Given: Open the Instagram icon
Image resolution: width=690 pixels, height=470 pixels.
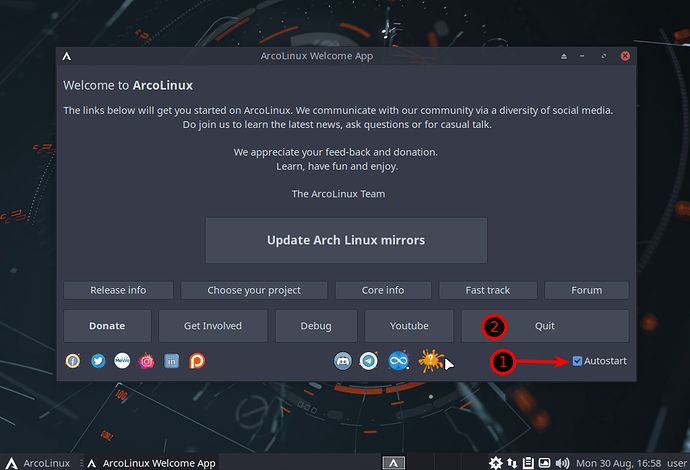Looking at the screenshot, I should [x=147, y=361].
